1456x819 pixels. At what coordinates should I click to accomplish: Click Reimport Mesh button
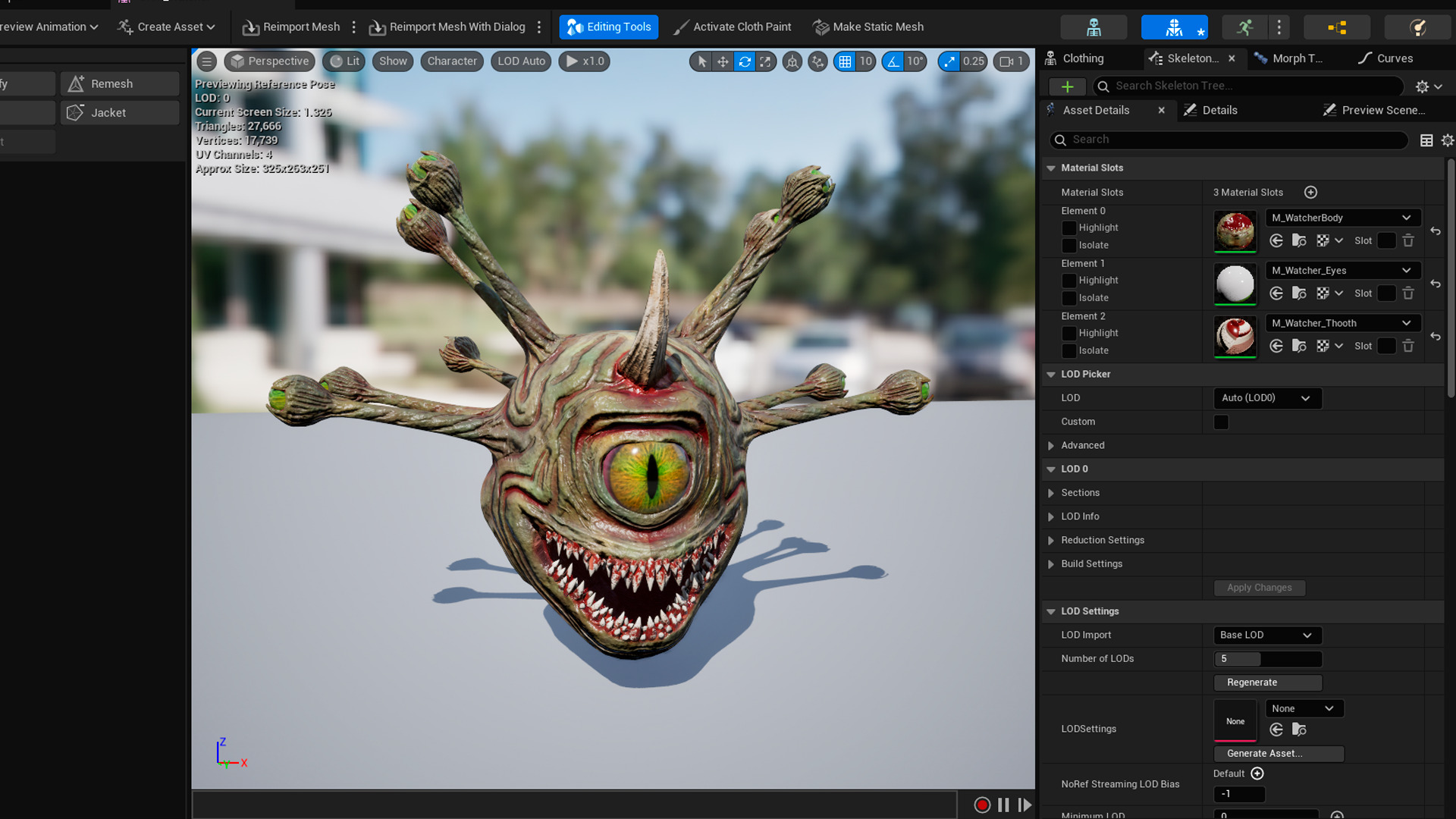[291, 27]
